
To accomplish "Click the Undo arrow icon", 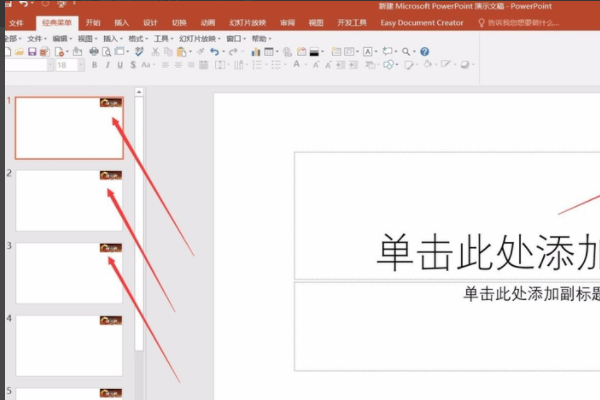I will point(214,52).
